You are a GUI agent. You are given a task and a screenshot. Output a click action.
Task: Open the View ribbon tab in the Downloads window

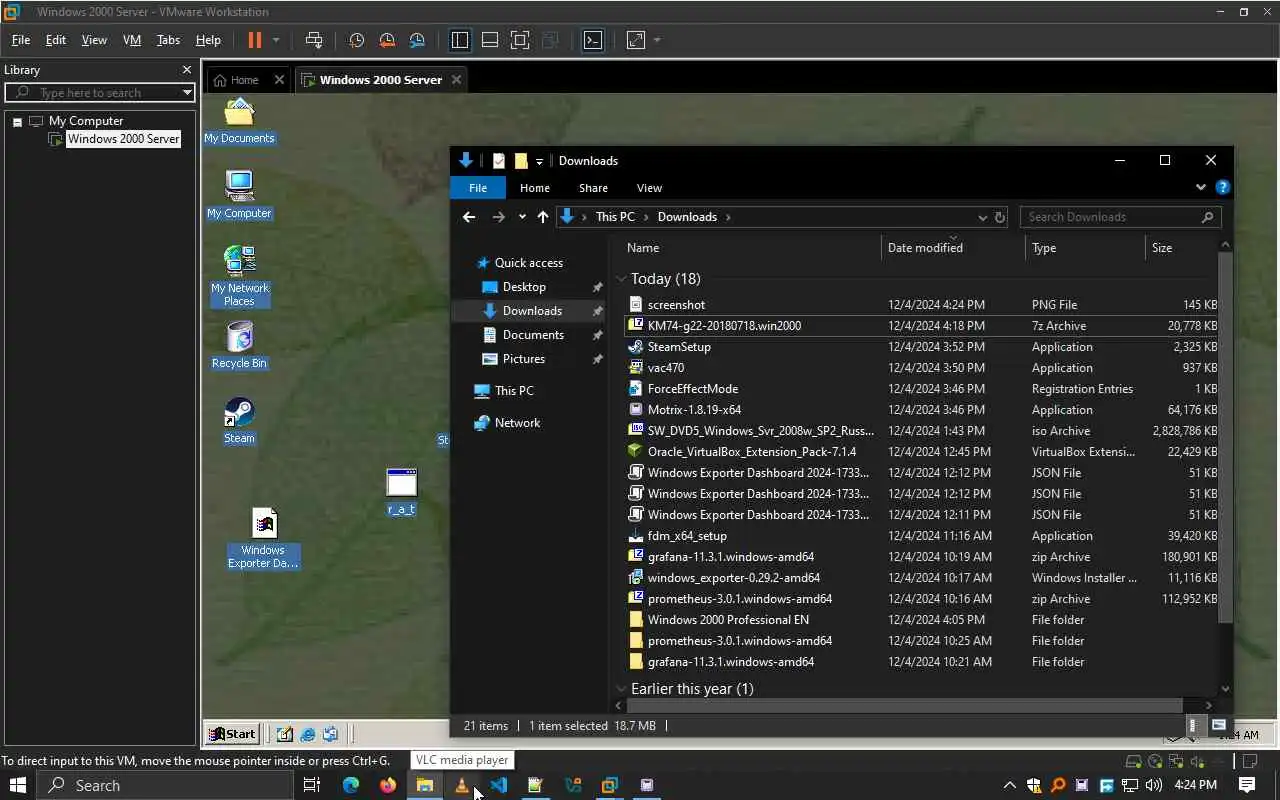[x=649, y=188]
